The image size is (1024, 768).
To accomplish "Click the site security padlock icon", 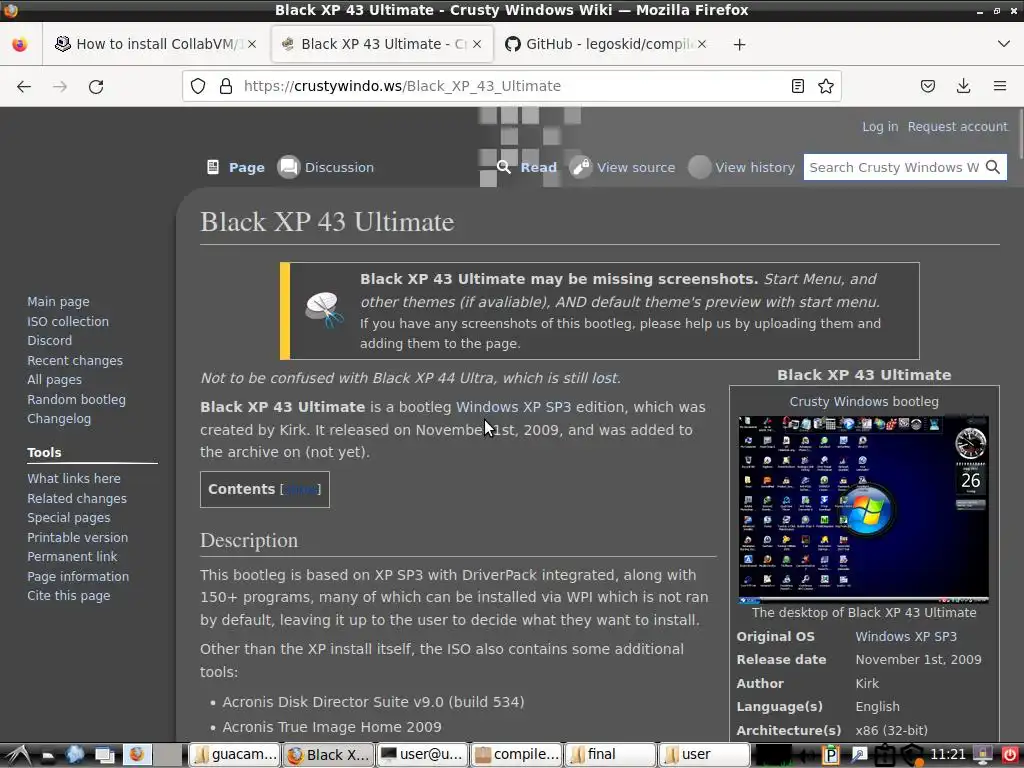I will click(226, 86).
